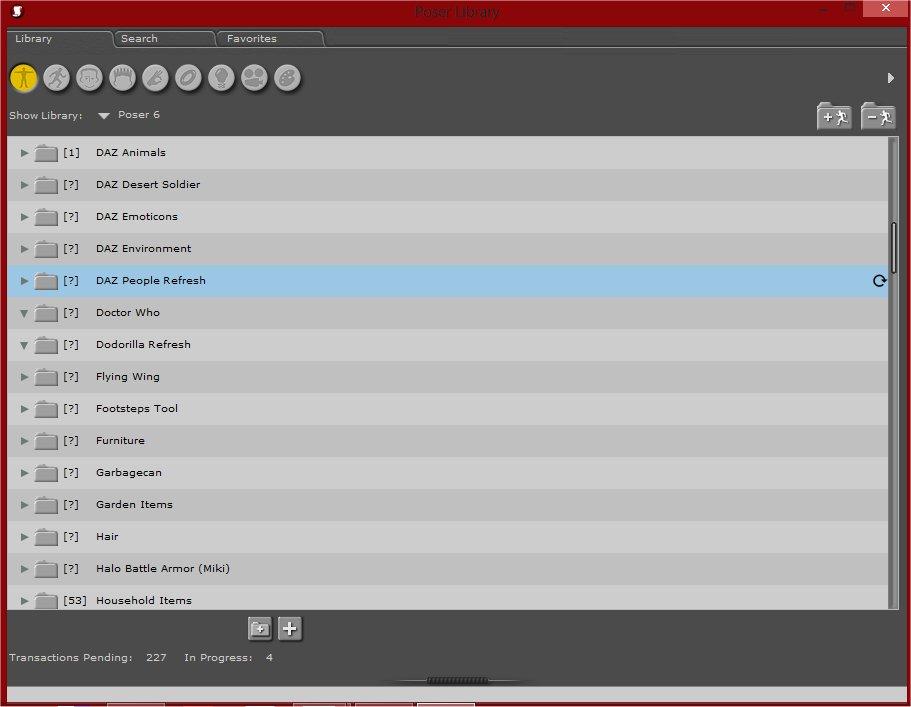Click the plus add-to-library button
Viewport: 911px width, 707px height.
tap(290, 629)
